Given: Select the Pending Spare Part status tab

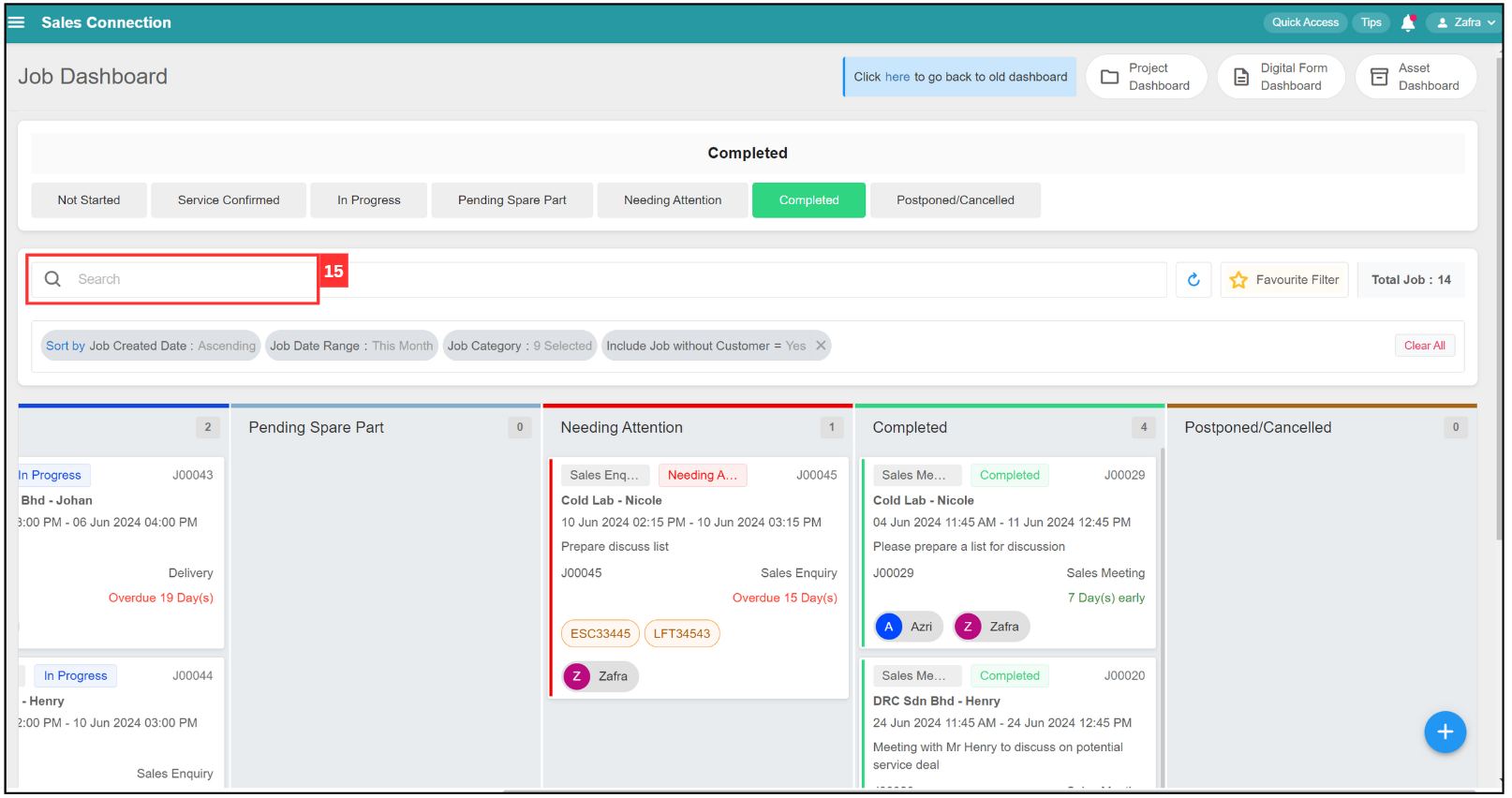Looking at the screenshot, I should pyautogui.click(x=512, y=200).
